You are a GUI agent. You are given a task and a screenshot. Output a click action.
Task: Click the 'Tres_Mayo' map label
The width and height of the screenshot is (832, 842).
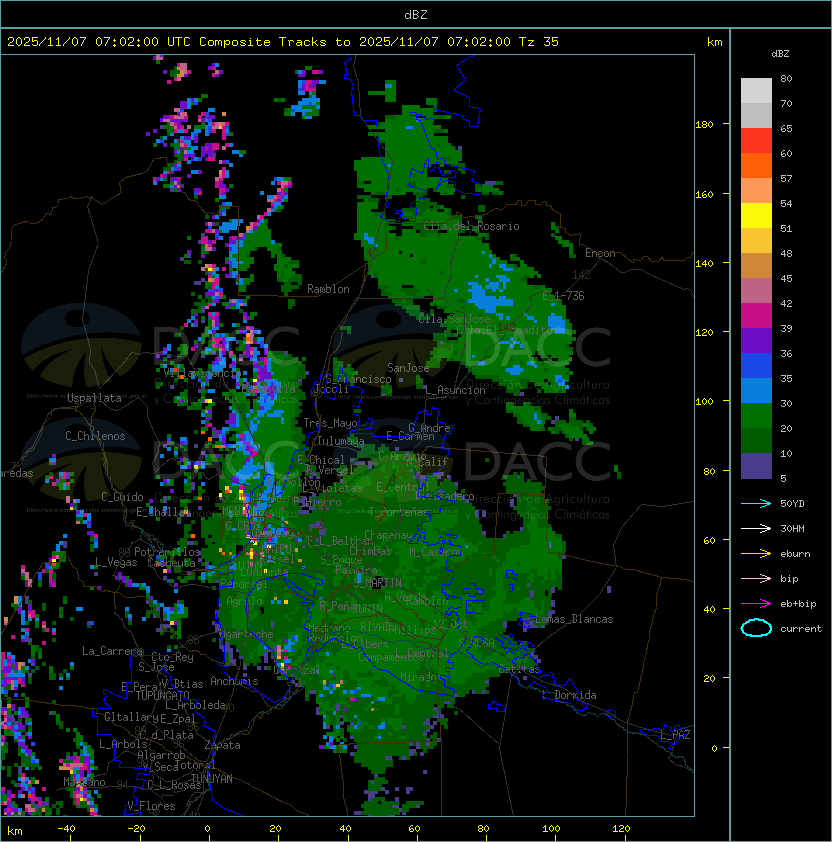coord(330,423)
